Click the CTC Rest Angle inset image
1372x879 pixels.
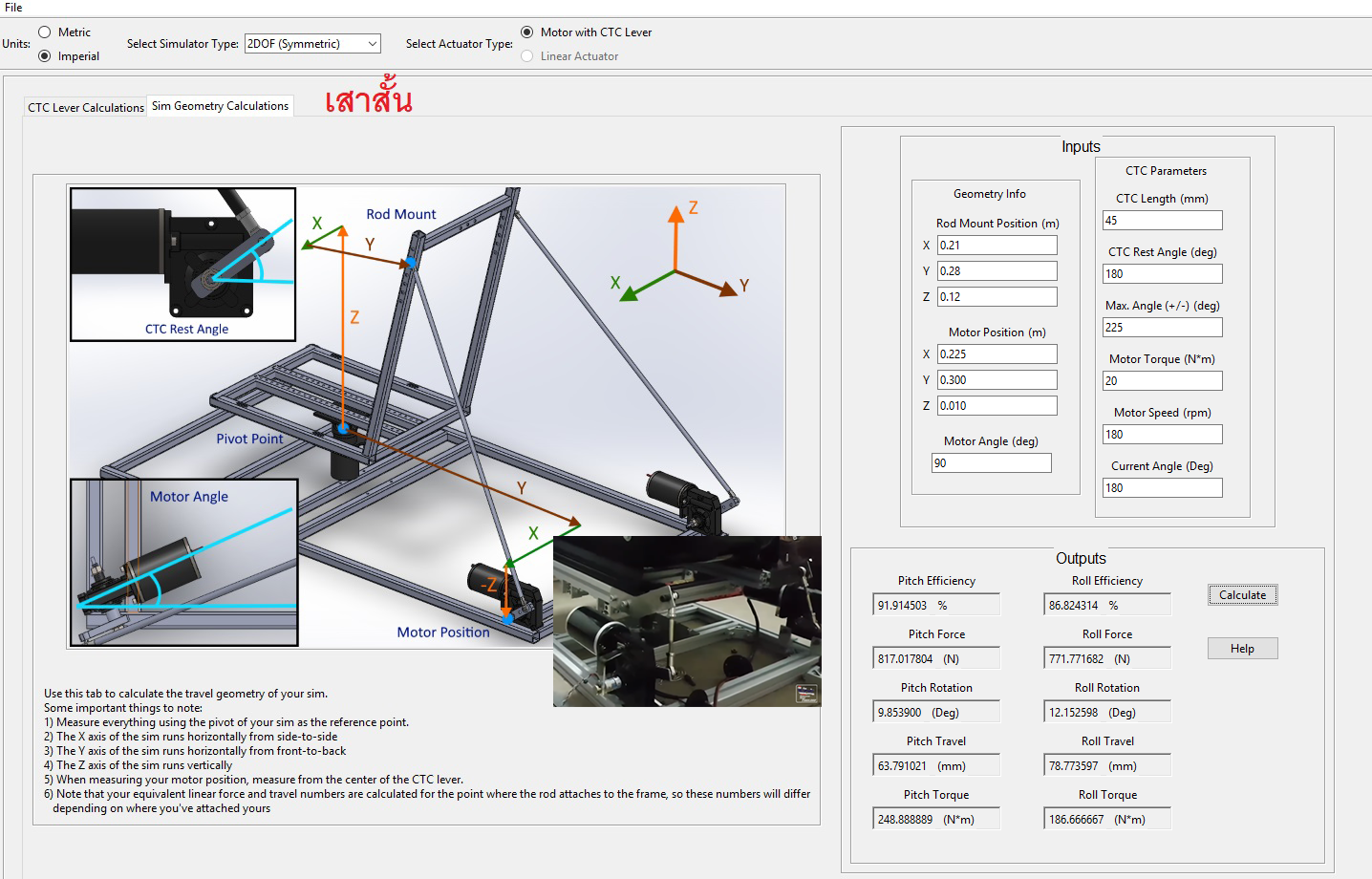tap(182, 265)
